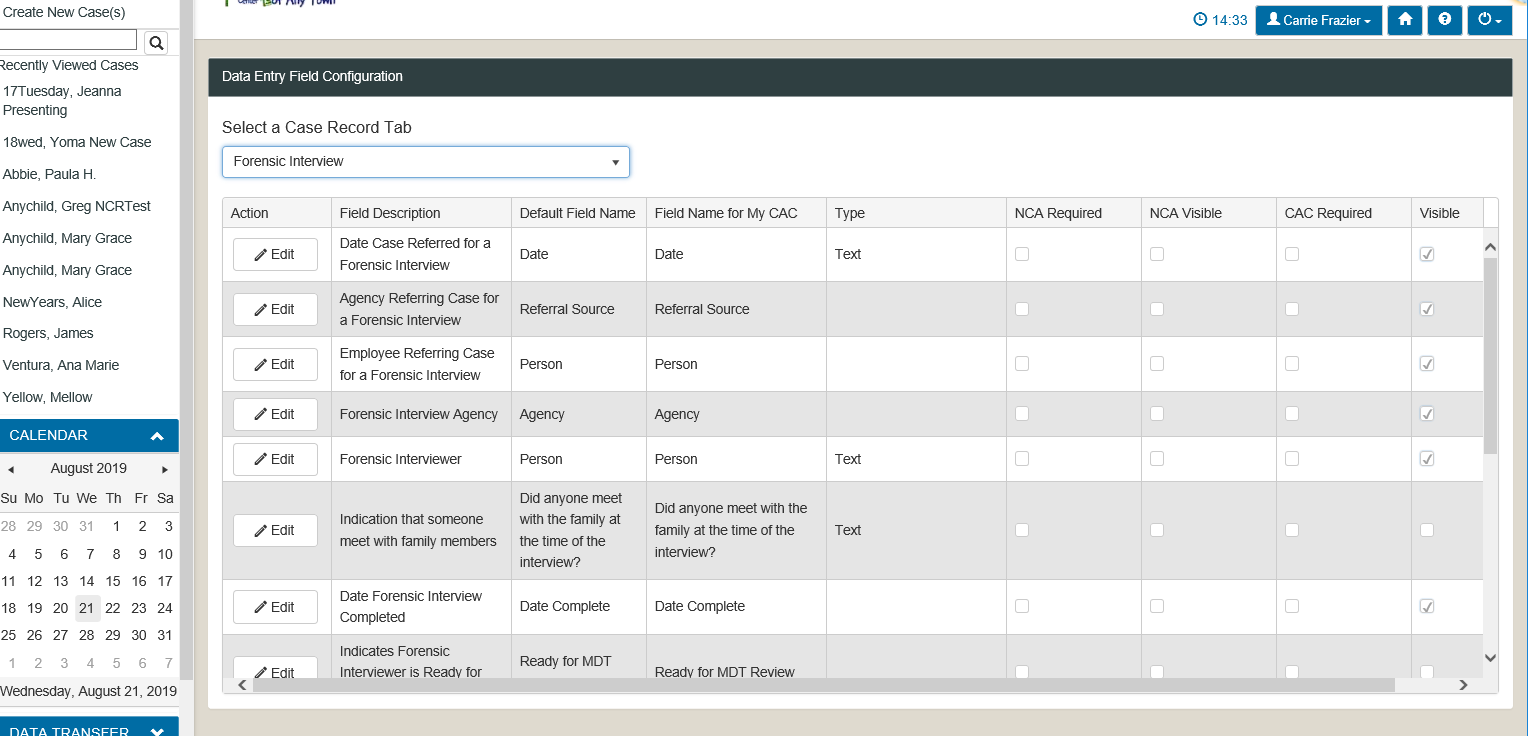Click the Ready for MDT Review cell

(x=725, y=672)
